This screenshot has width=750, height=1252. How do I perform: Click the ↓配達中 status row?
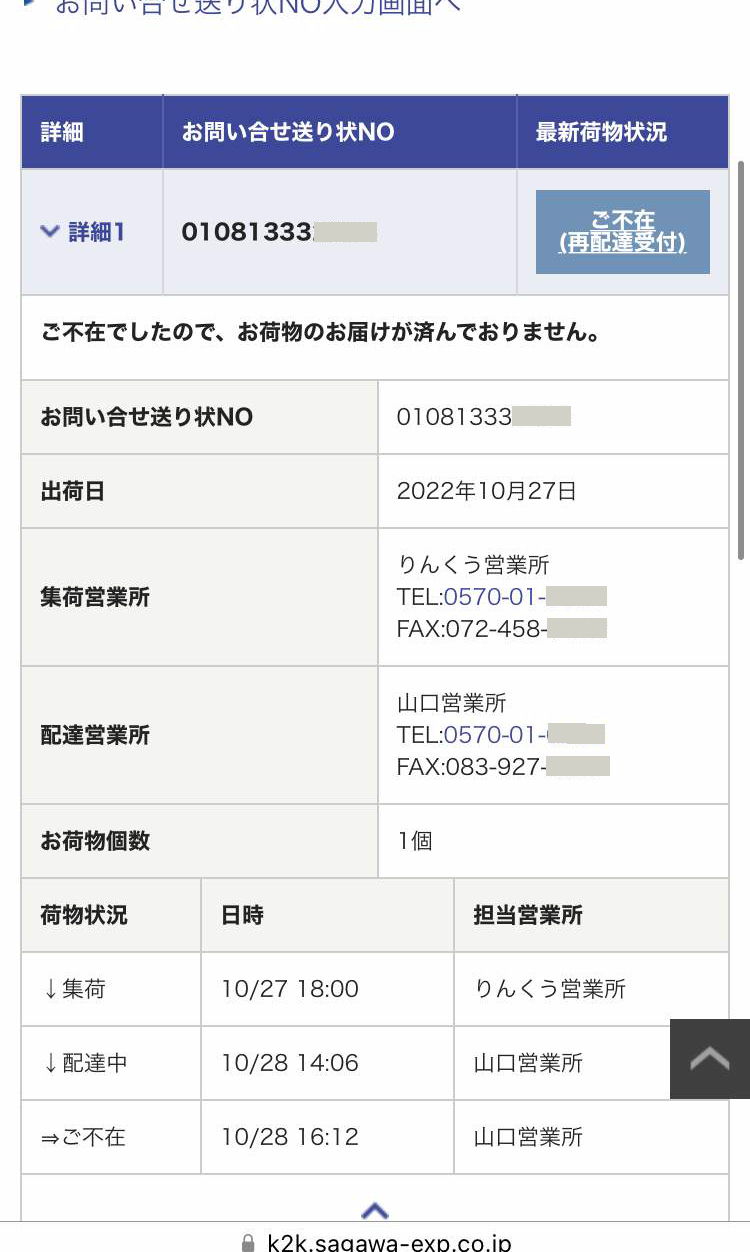(x=85, y=1063)
